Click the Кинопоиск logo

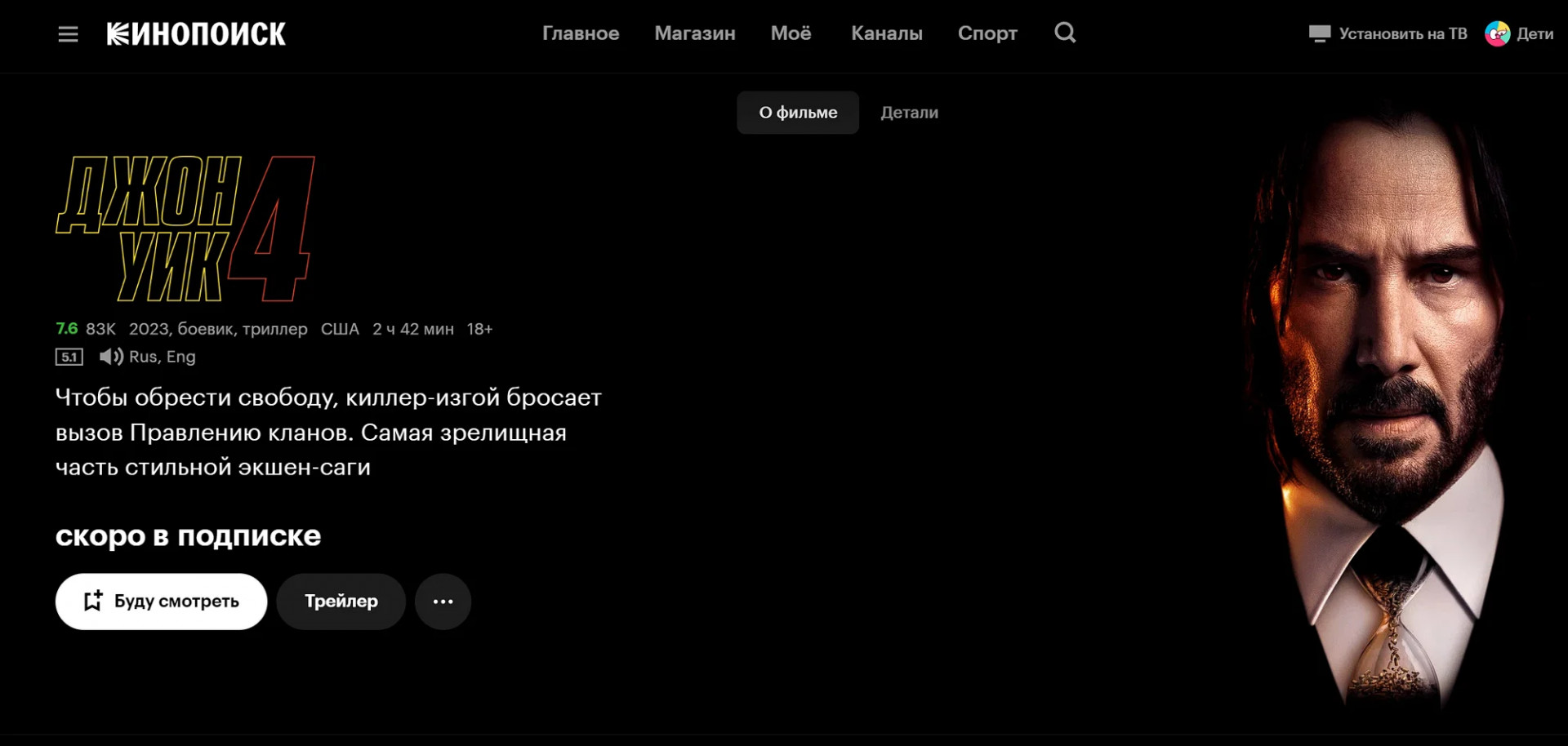point(196,33)
